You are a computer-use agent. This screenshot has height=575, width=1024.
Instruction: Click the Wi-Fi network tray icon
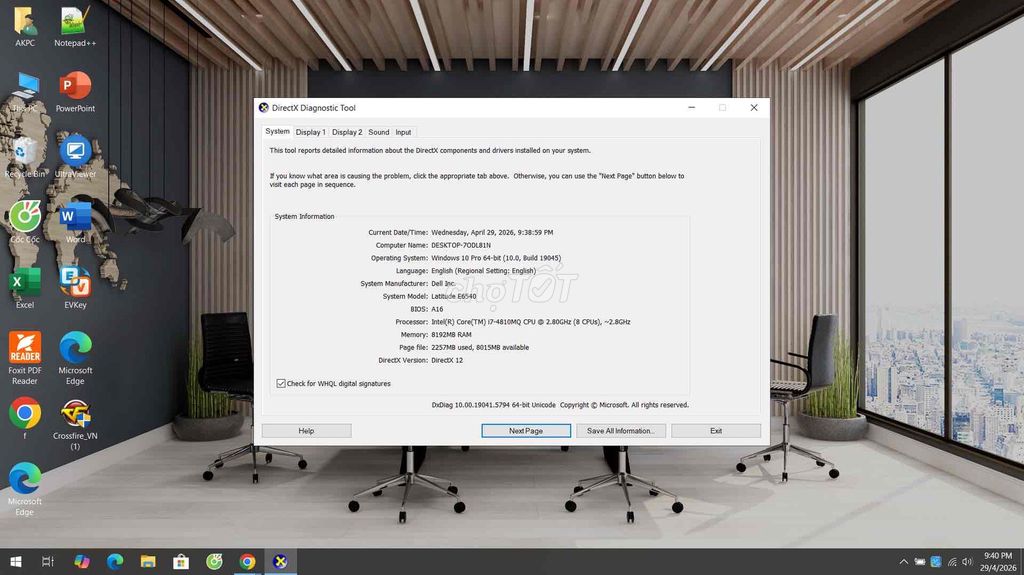tap(952, 562)
